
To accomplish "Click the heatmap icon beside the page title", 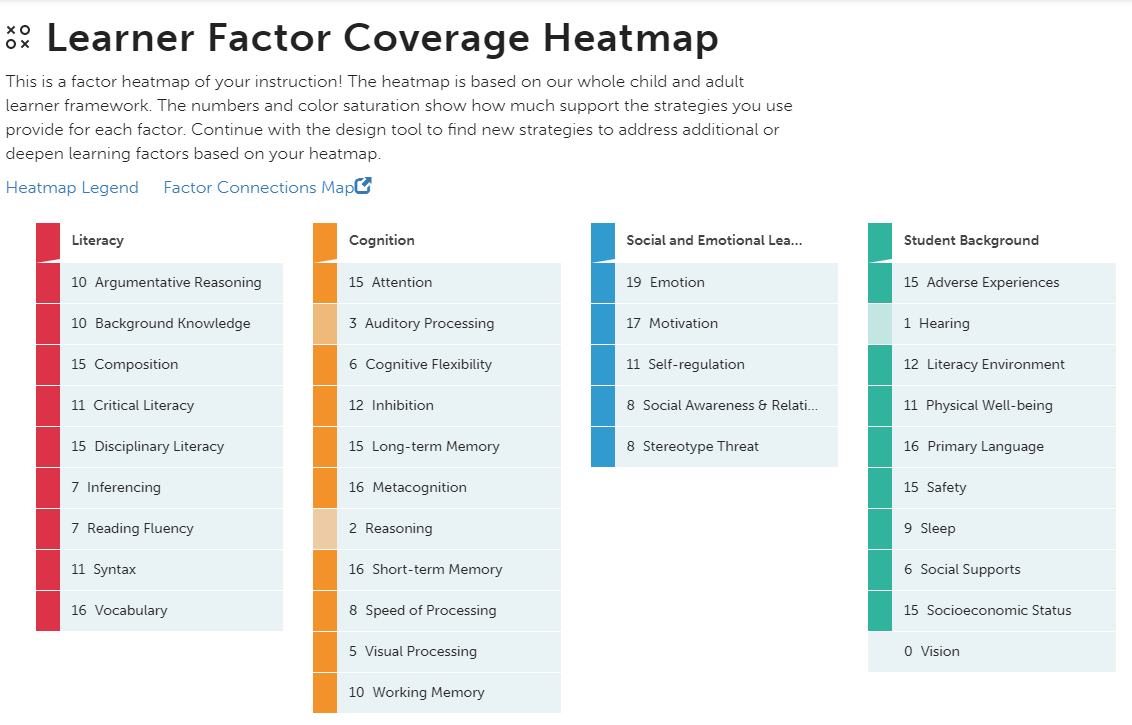I will click(x=18, y=38).
